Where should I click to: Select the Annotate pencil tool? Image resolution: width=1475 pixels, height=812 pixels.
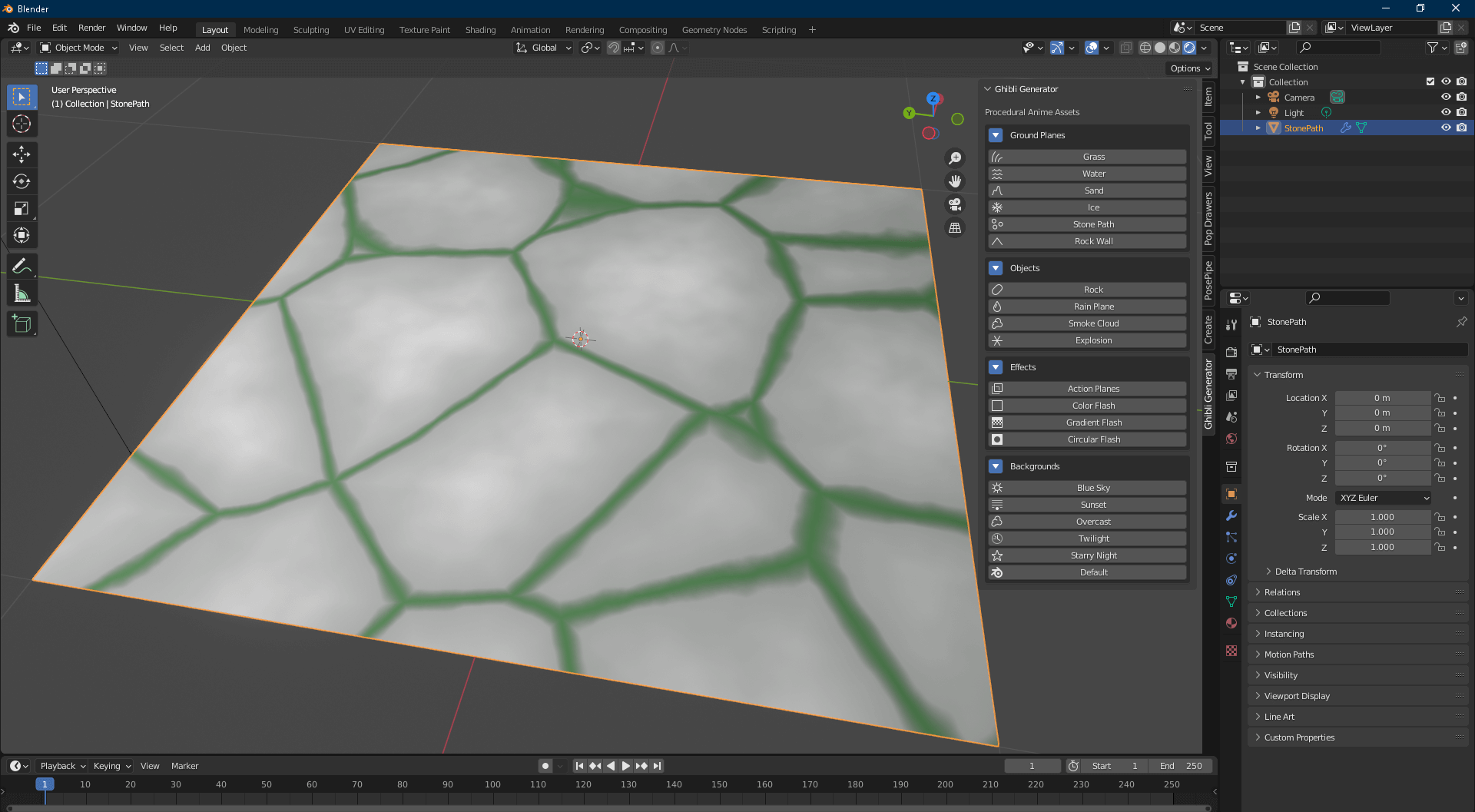tap(22, 267)
